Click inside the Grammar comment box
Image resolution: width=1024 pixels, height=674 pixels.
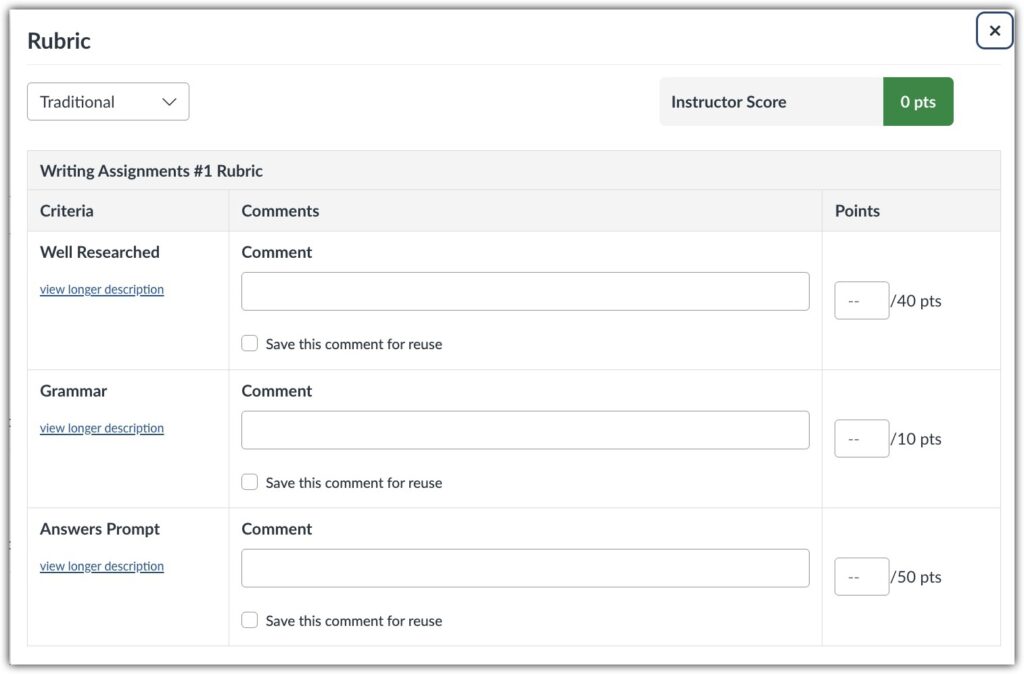click(525, 429)
